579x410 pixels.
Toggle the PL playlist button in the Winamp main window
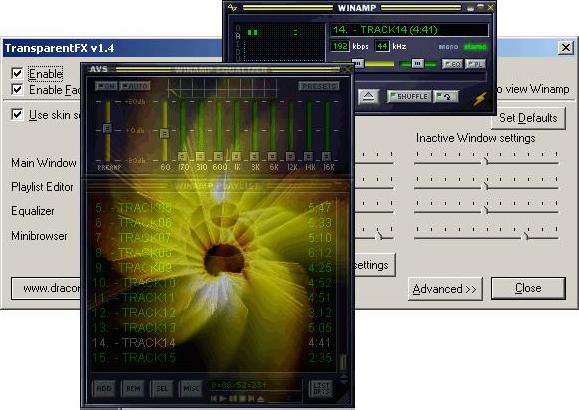point(475,64)
